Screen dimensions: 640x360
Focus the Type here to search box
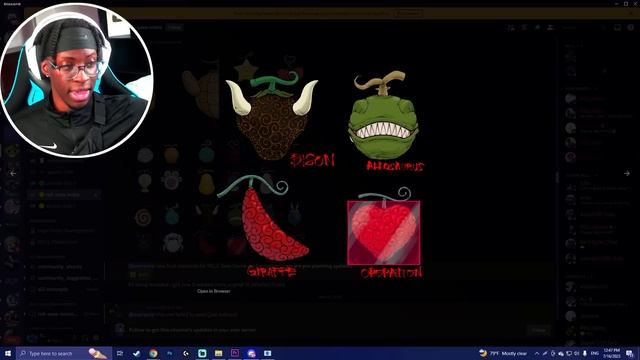coord(64,353)
